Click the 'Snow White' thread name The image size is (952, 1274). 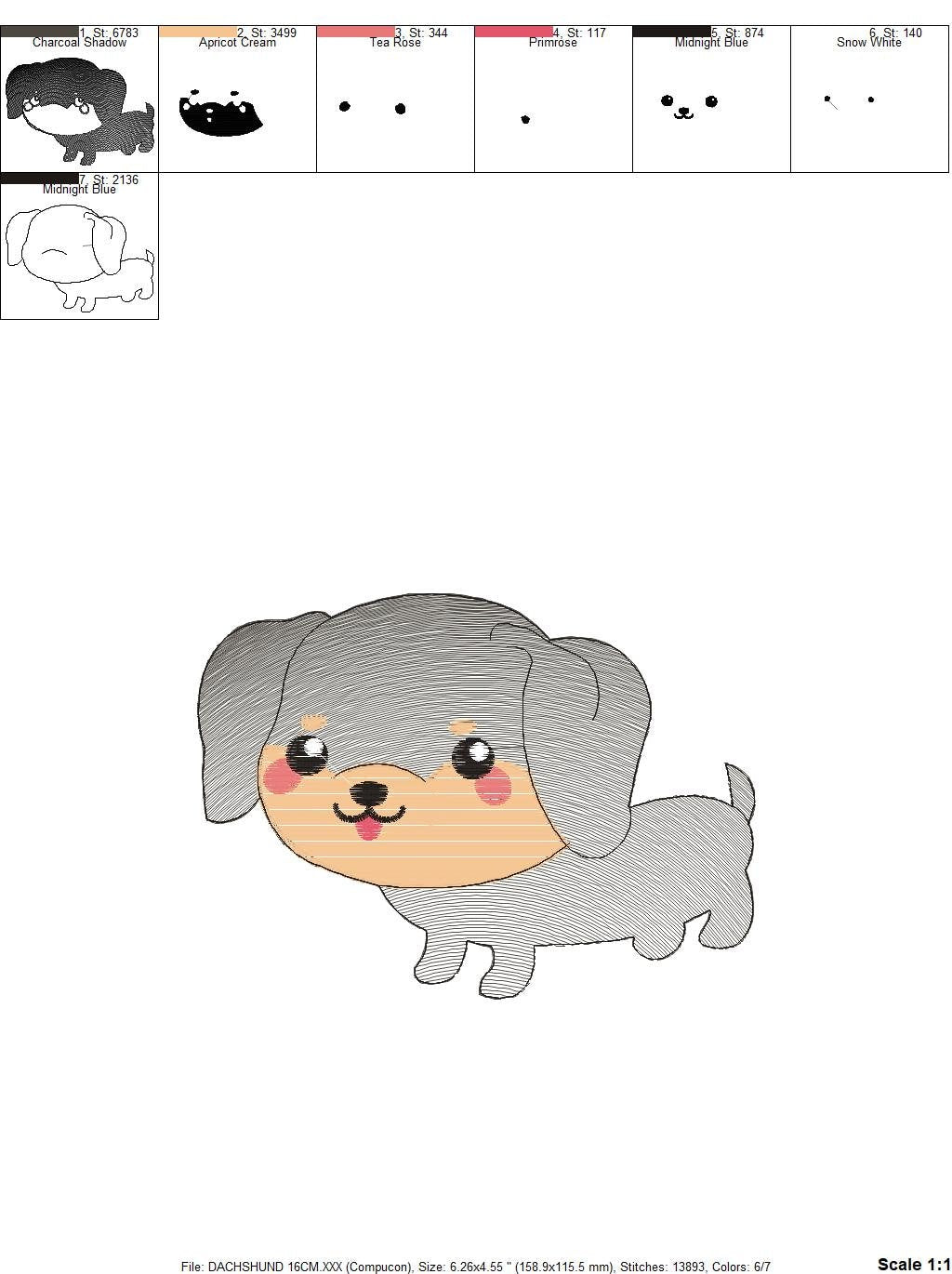869,43
